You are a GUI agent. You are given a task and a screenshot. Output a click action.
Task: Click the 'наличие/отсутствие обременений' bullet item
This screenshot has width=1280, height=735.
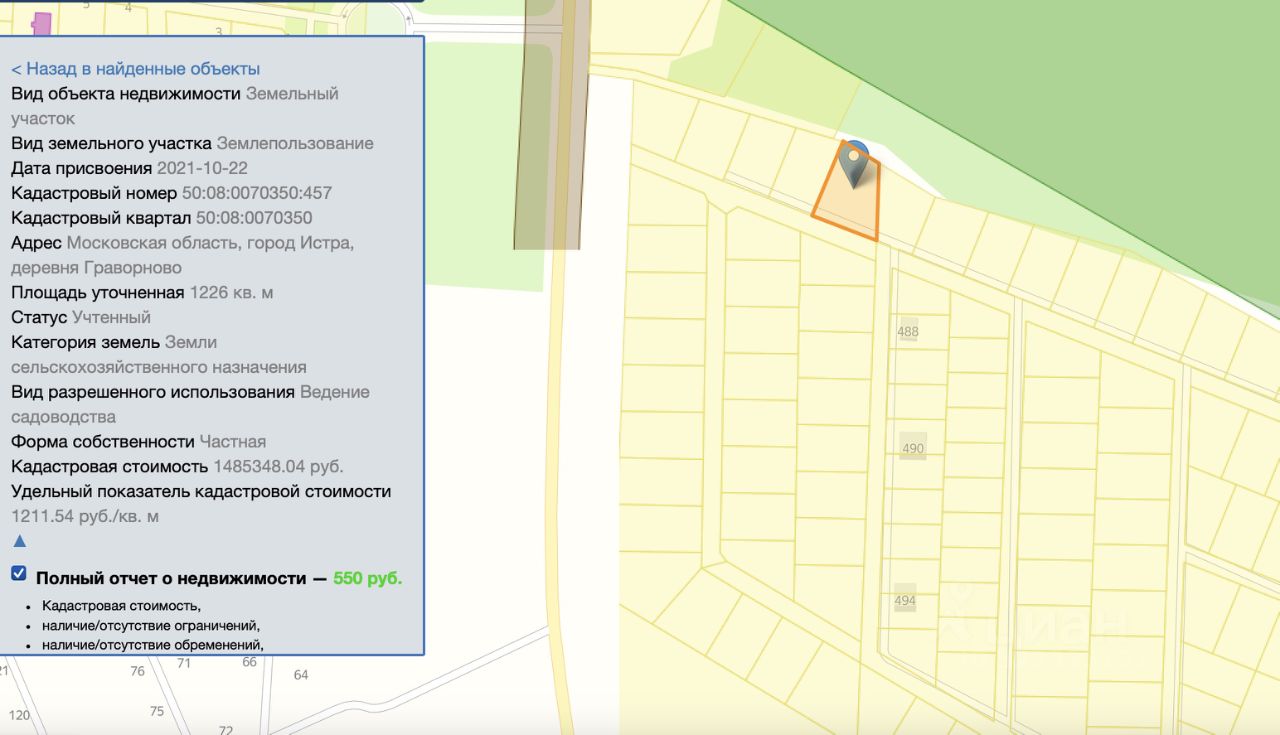(x=153, y=644)
